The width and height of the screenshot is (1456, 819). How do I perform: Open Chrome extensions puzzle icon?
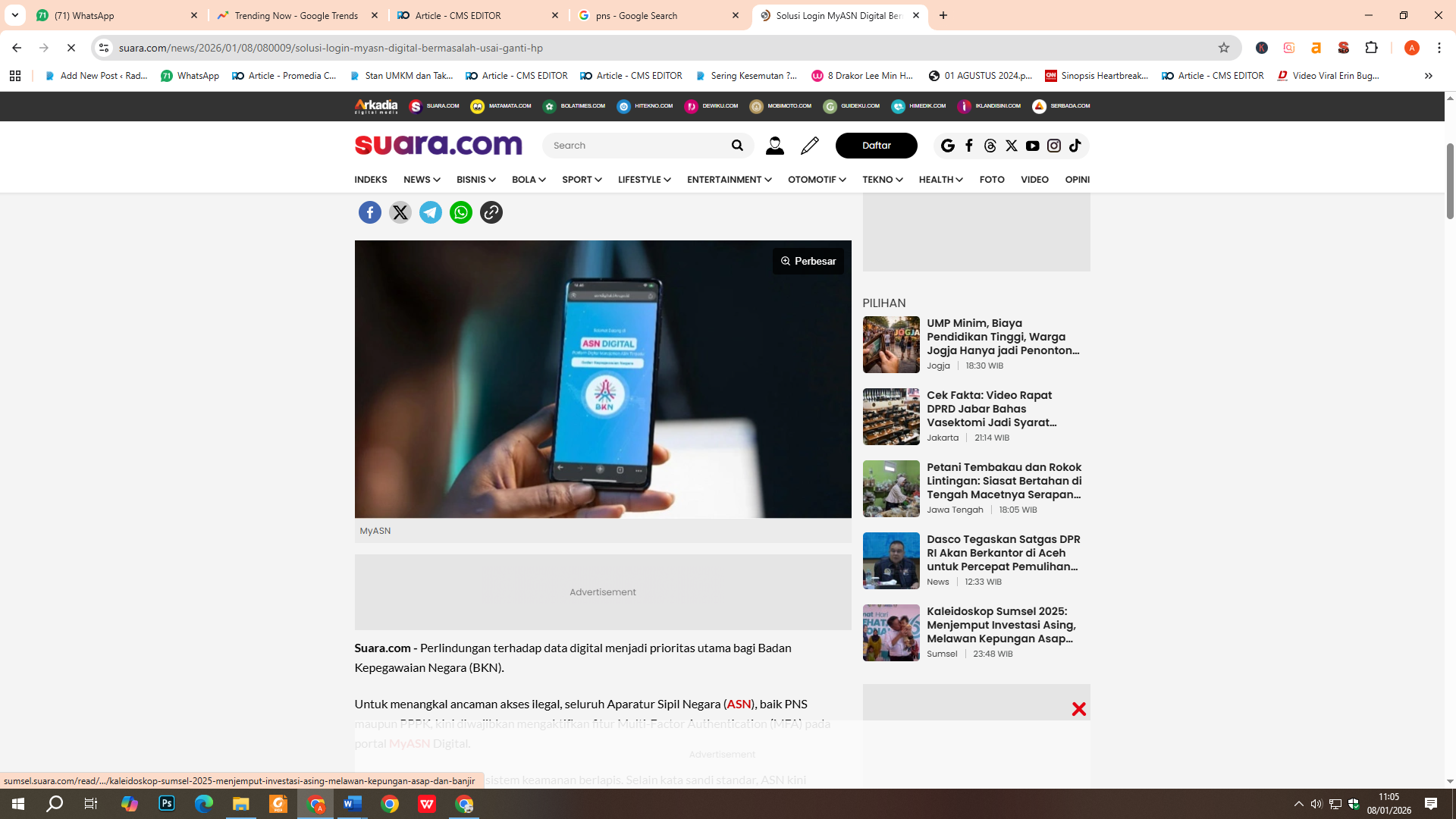click(1371, 48)
